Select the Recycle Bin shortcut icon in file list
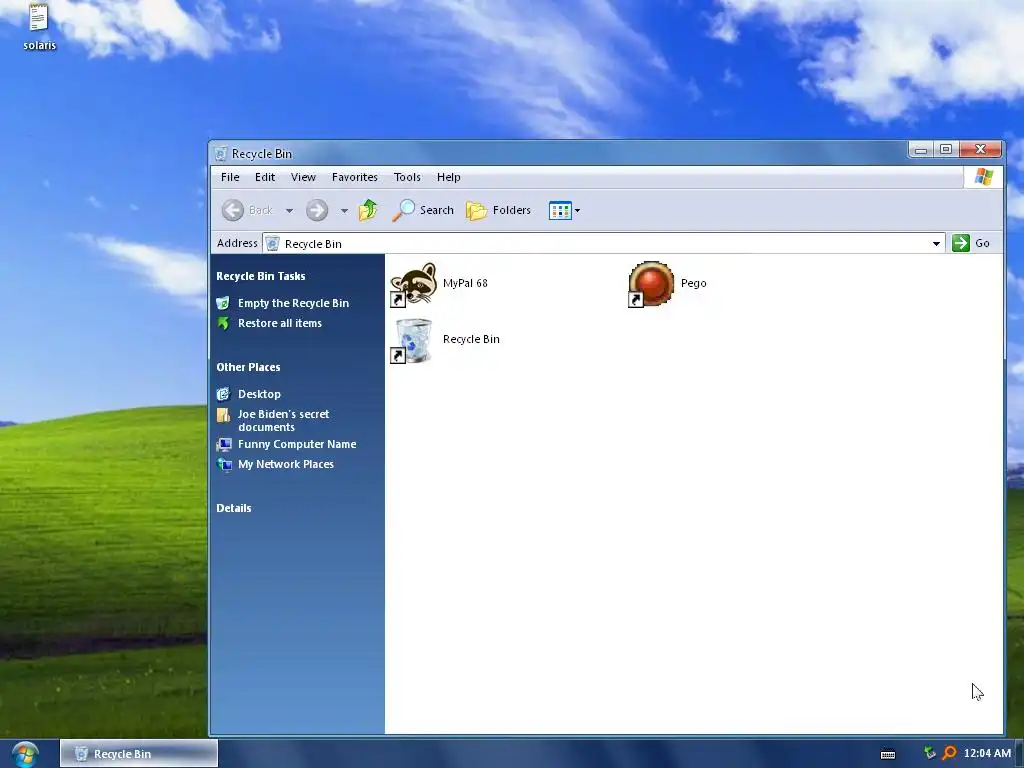 (413, 340)
